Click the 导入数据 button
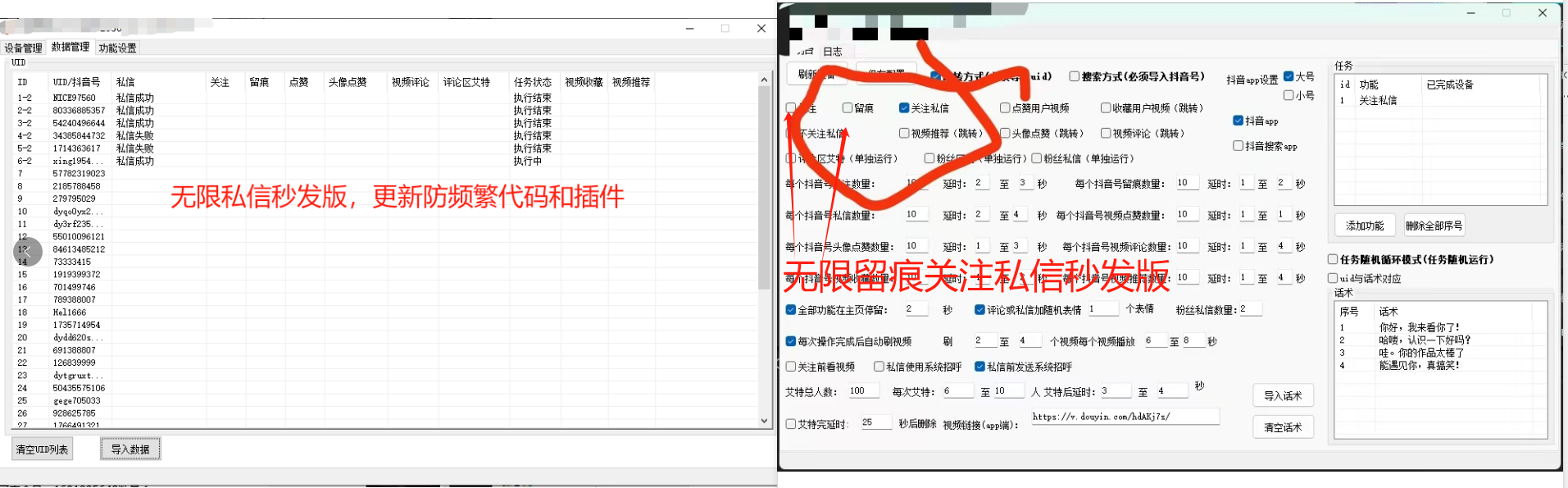Image resolution: width=1568 pixels, height=488 pixels. point(130,449)
